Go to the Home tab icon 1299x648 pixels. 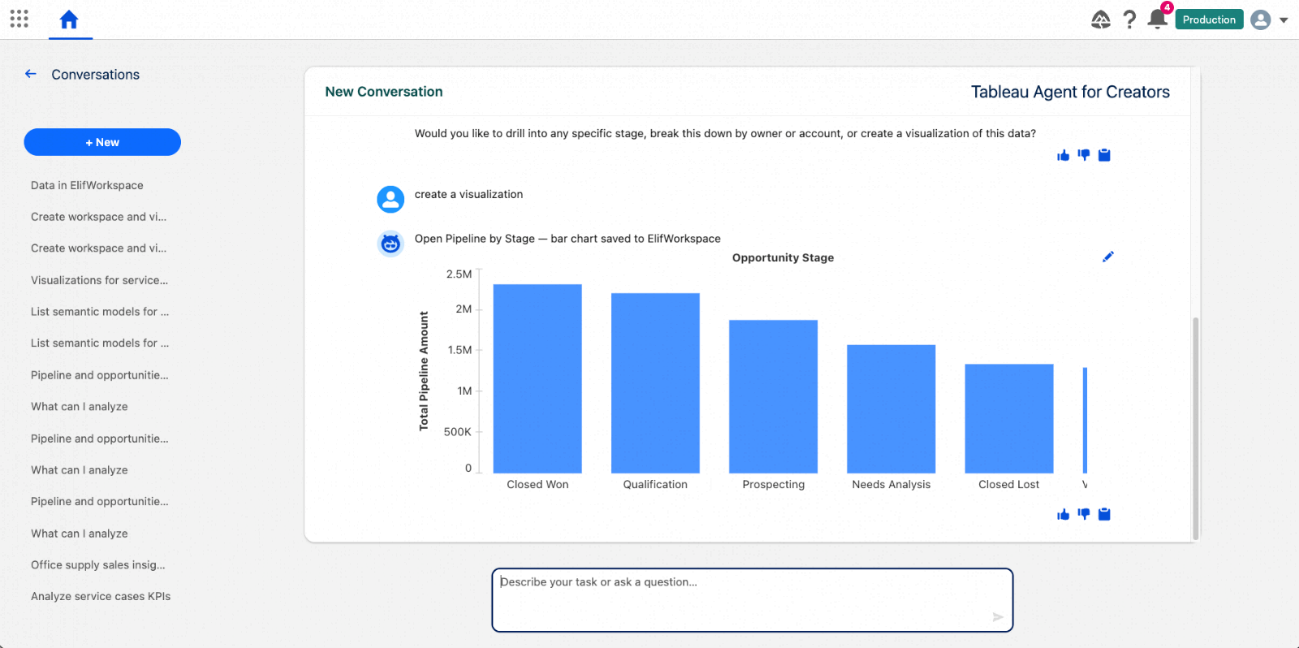point(69,19)
